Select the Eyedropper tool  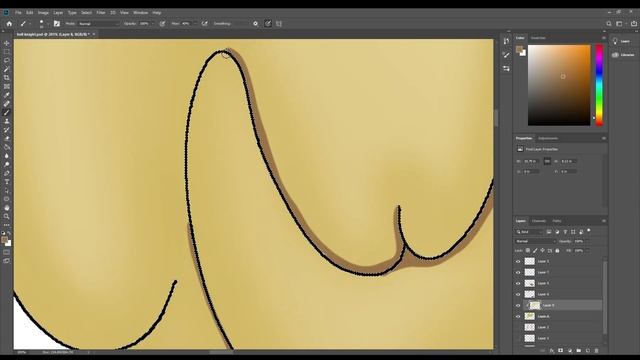pyautogui.click(x=7, y=95)
